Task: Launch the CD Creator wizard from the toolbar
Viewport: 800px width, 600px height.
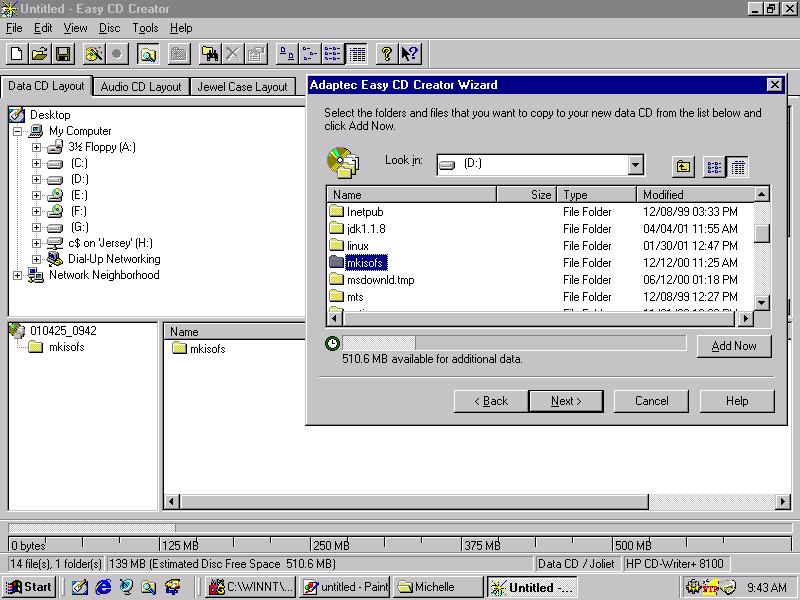Action: [93, 54]
